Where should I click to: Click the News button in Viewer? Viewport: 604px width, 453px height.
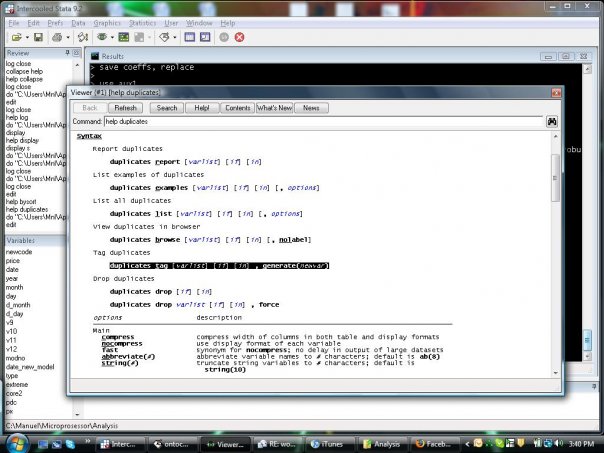[311, 108]
